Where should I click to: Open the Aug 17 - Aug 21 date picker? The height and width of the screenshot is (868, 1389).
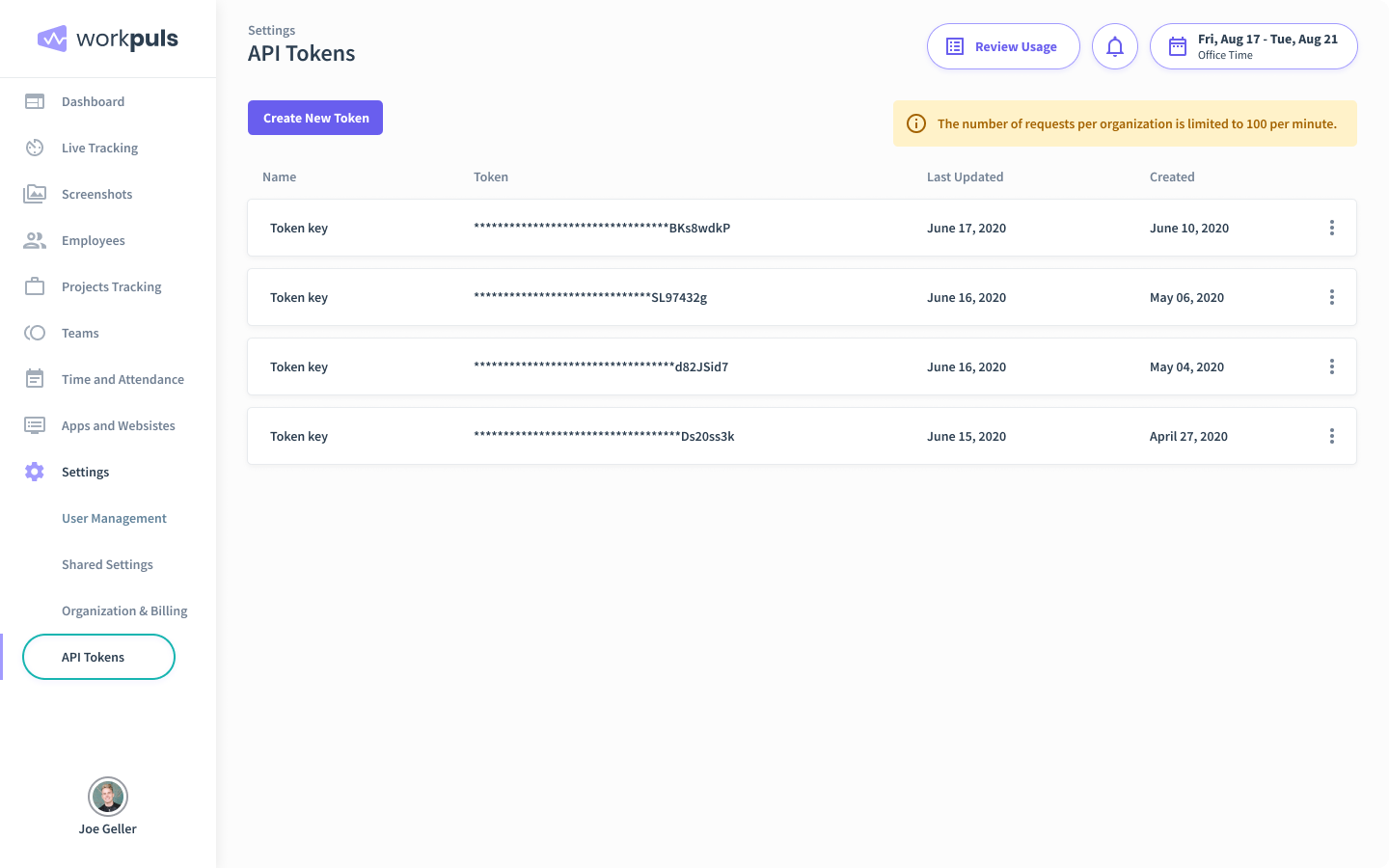[x=1253, y=45]
